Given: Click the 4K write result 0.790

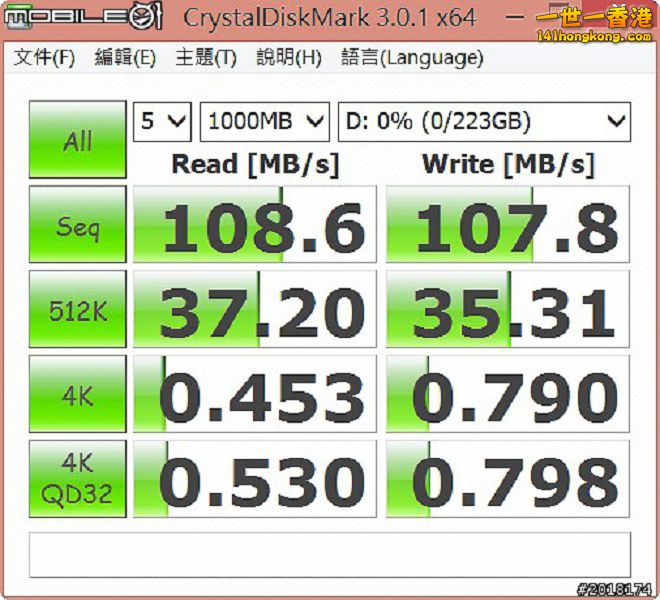Looking at the screenshot, I should [508, 396].
